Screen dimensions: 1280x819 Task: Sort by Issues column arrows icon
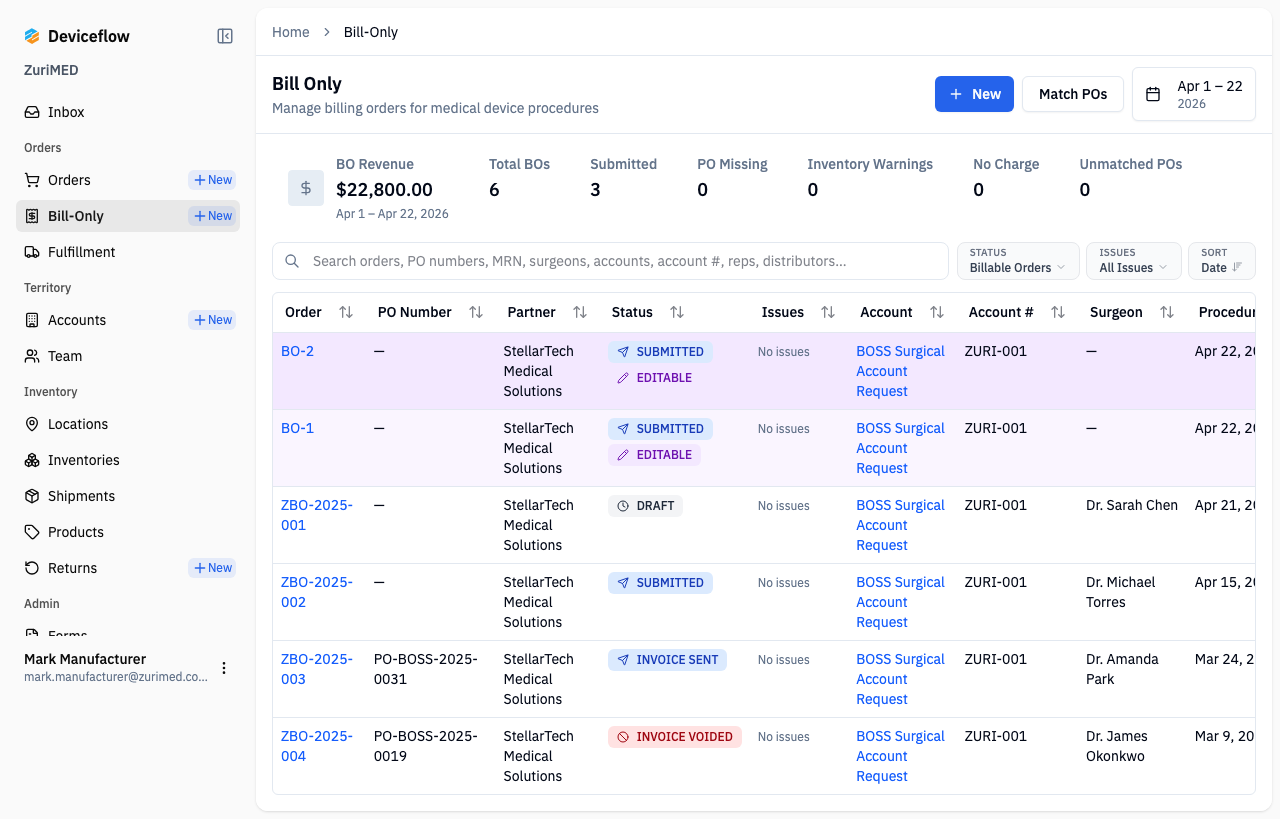828,312
